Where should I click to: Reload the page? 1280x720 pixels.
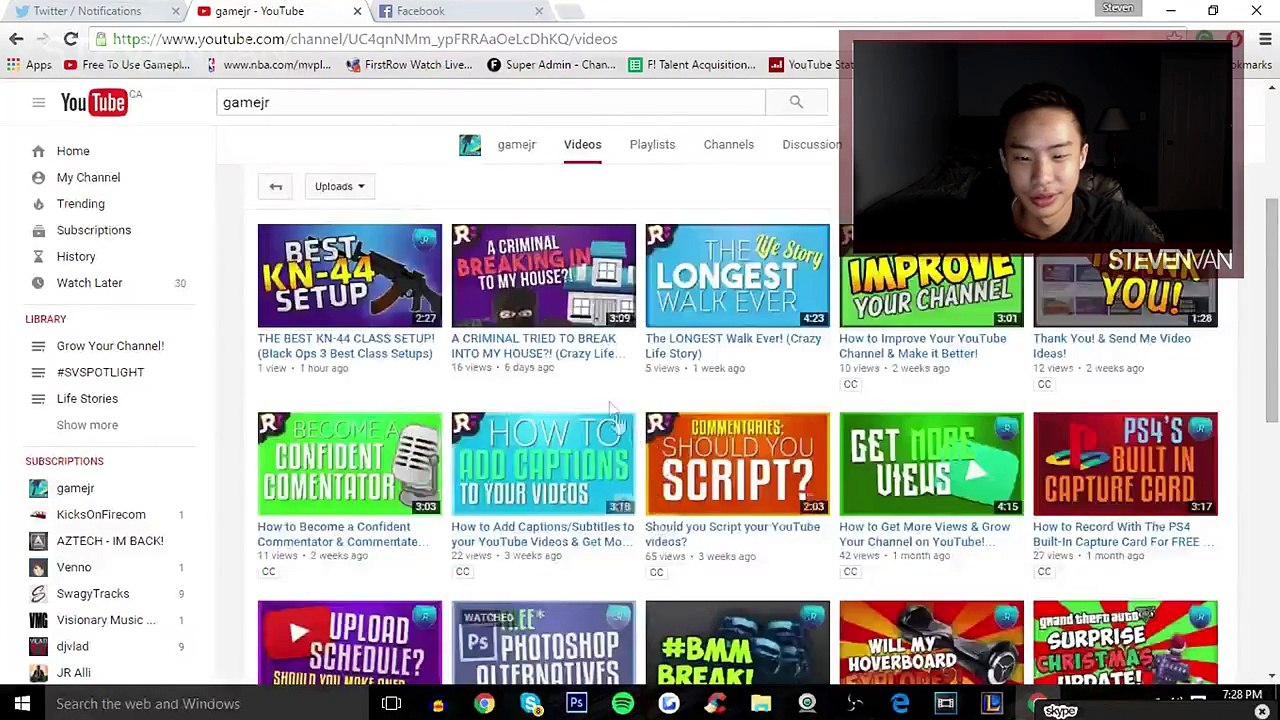click(70, 39)
